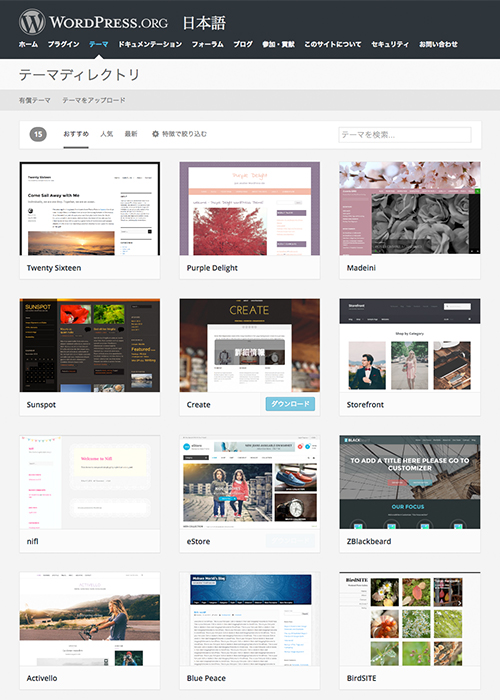500x700 pixels.
Task: Click the Twenty Sixteen theme name
Action: pyautogui.click(x=54, y=268)
